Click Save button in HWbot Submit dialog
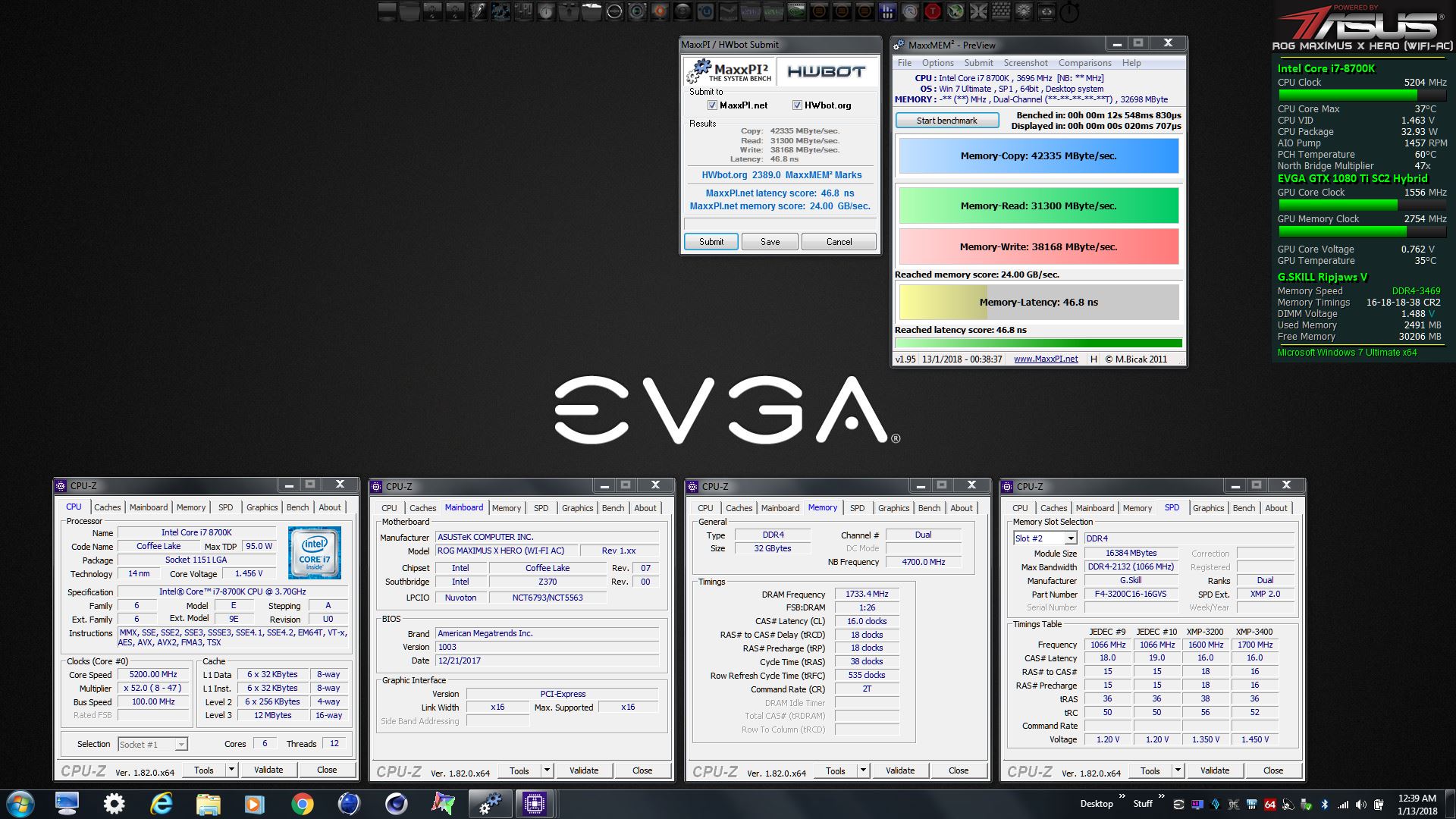 [770, 242]
